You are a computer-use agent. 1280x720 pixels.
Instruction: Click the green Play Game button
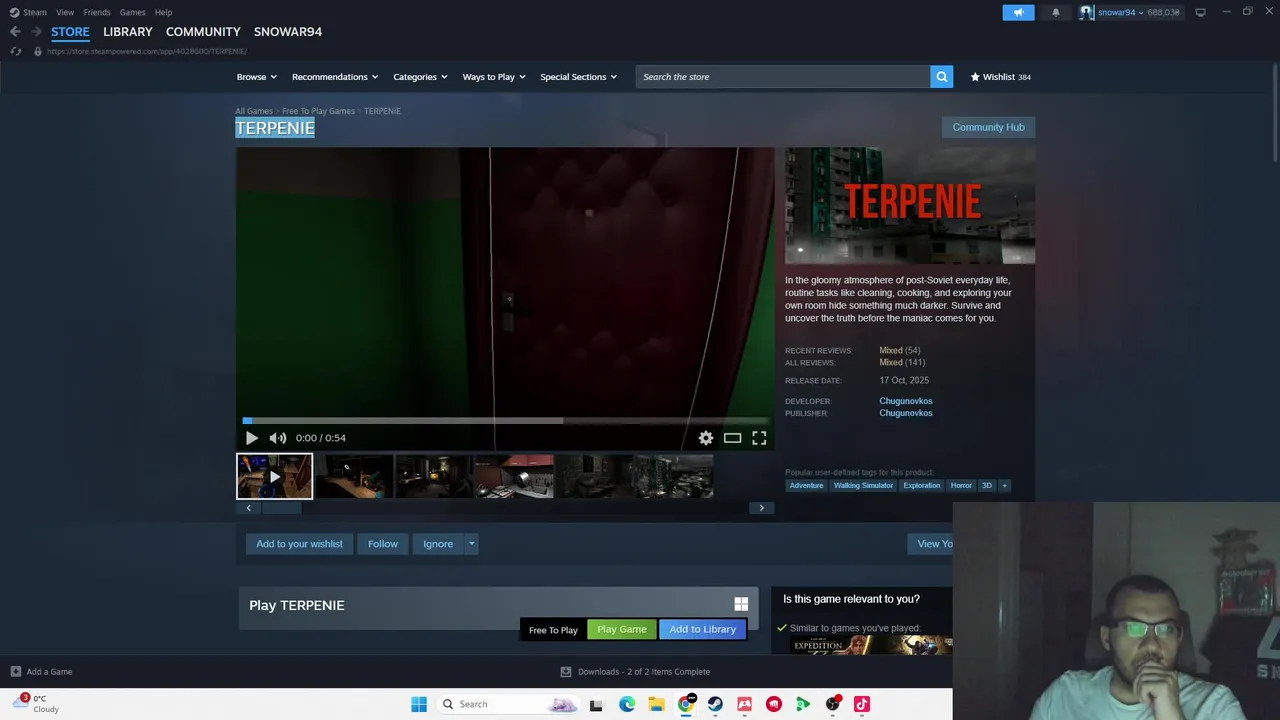click(x=622, y=629)
